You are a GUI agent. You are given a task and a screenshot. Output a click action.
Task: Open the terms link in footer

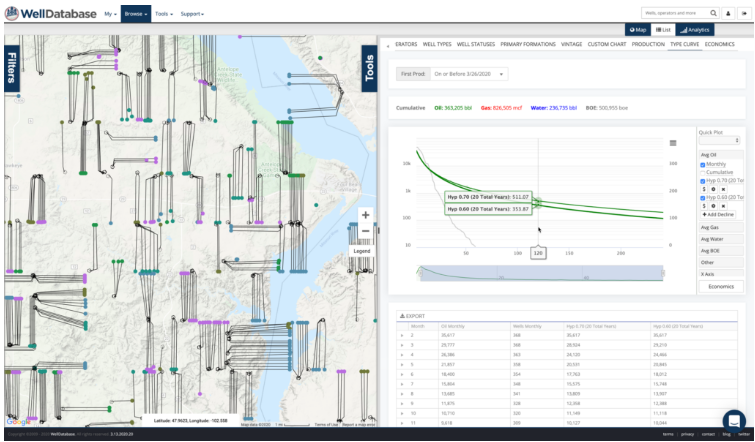(x=668, y=434)
